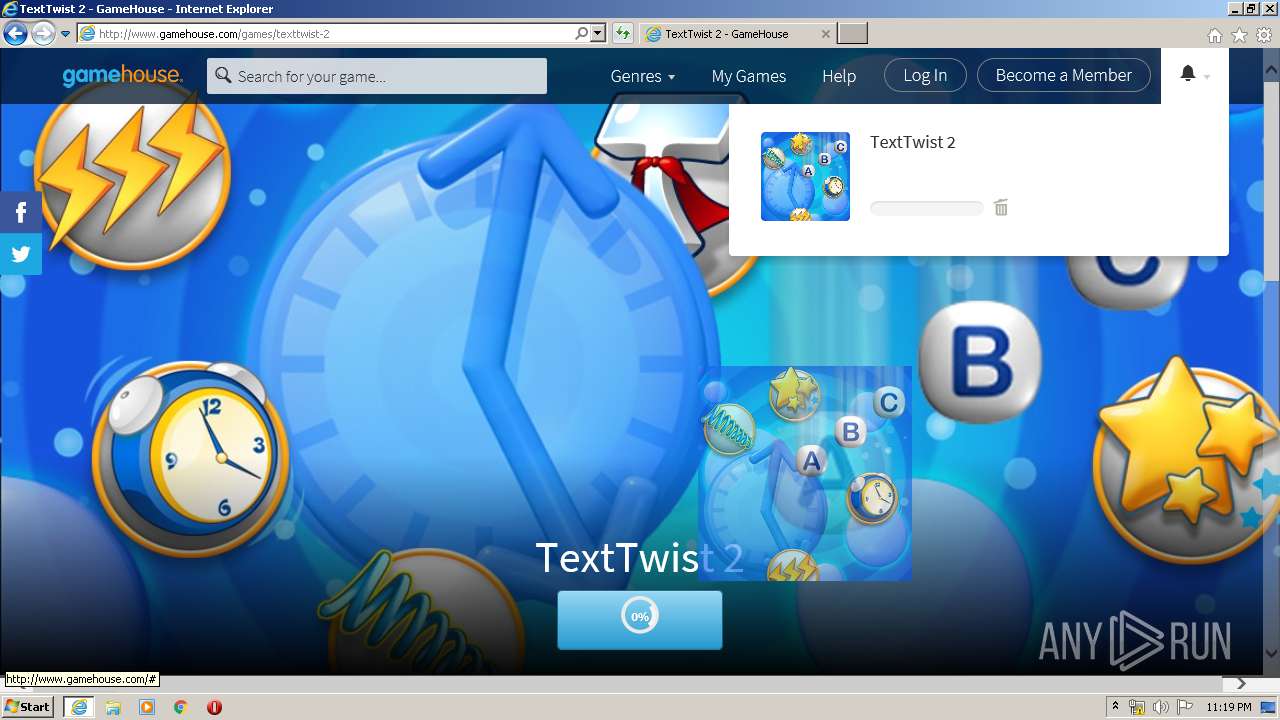Click the GameHouse logo
The height and width of the screenshot is (720, 1280).
122,76
